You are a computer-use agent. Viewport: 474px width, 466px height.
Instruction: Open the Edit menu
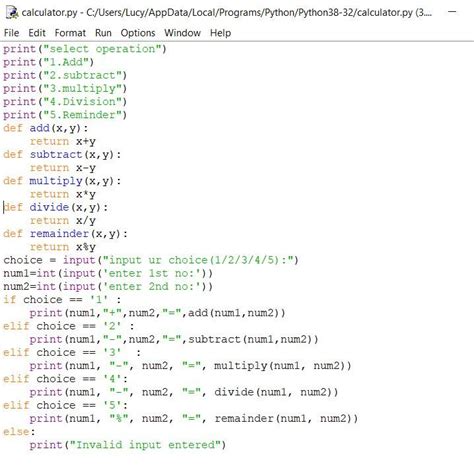point(37,33)
